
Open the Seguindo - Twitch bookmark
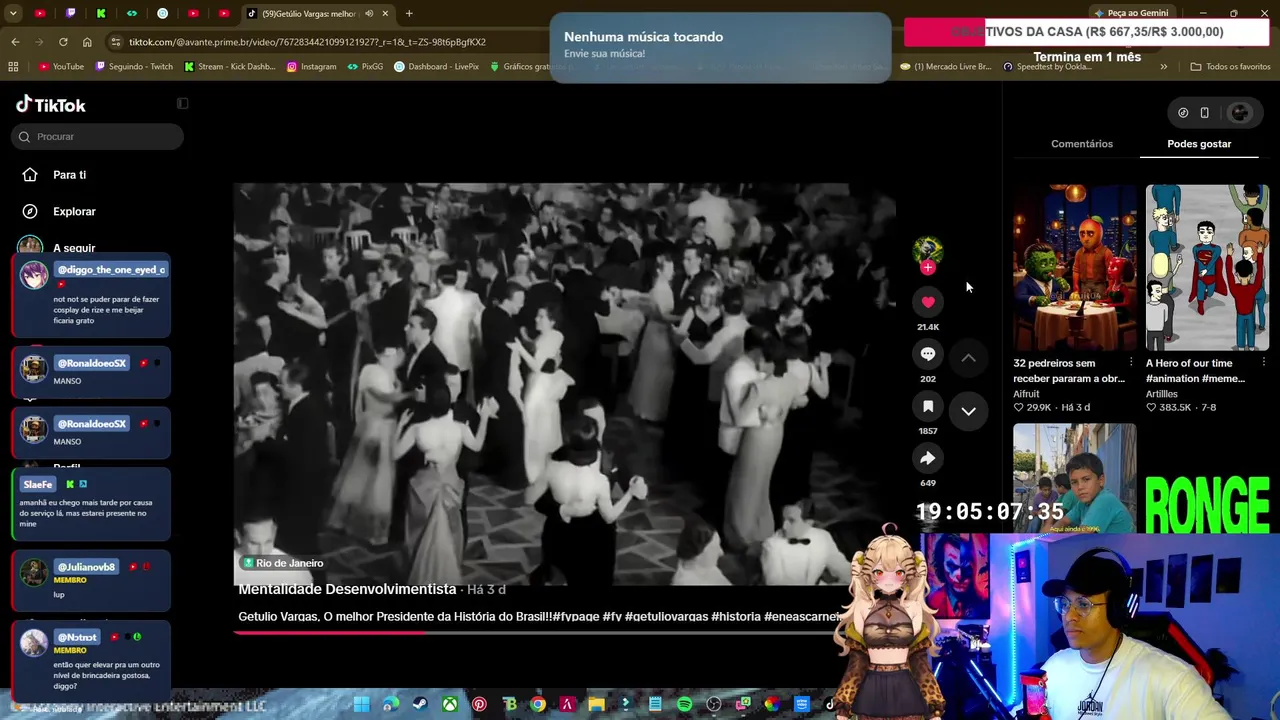pyautogui.click(x=135, y=67)
